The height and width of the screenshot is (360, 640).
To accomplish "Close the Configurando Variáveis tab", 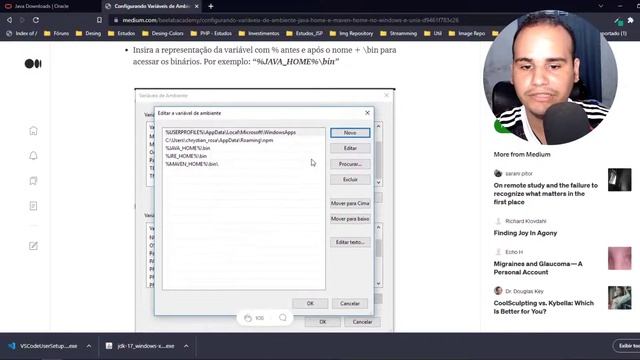I will point(196,6).
